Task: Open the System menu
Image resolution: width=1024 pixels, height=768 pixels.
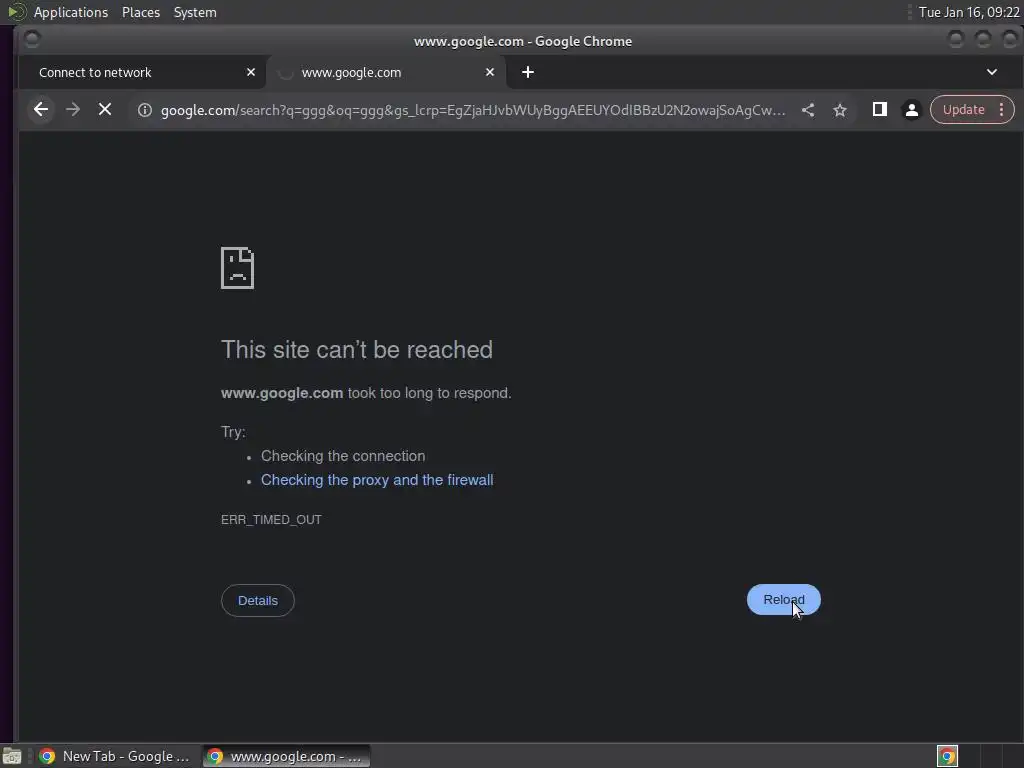Action: 195,12
